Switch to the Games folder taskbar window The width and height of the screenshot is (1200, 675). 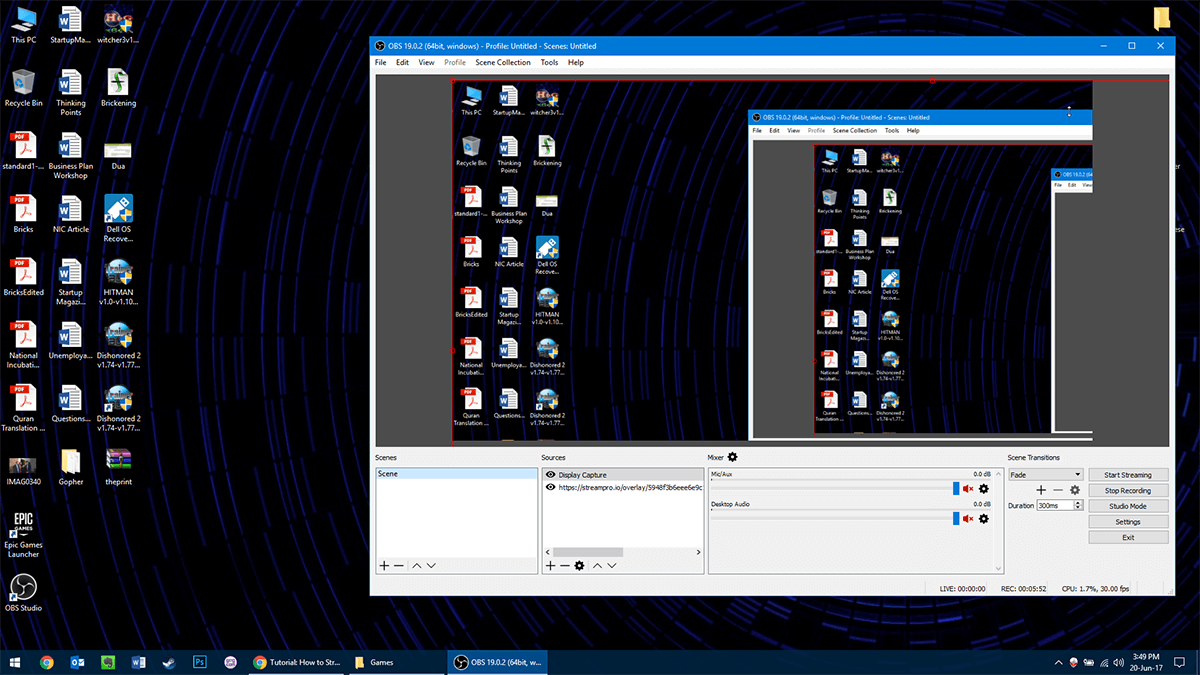click(x=395, y=662)
